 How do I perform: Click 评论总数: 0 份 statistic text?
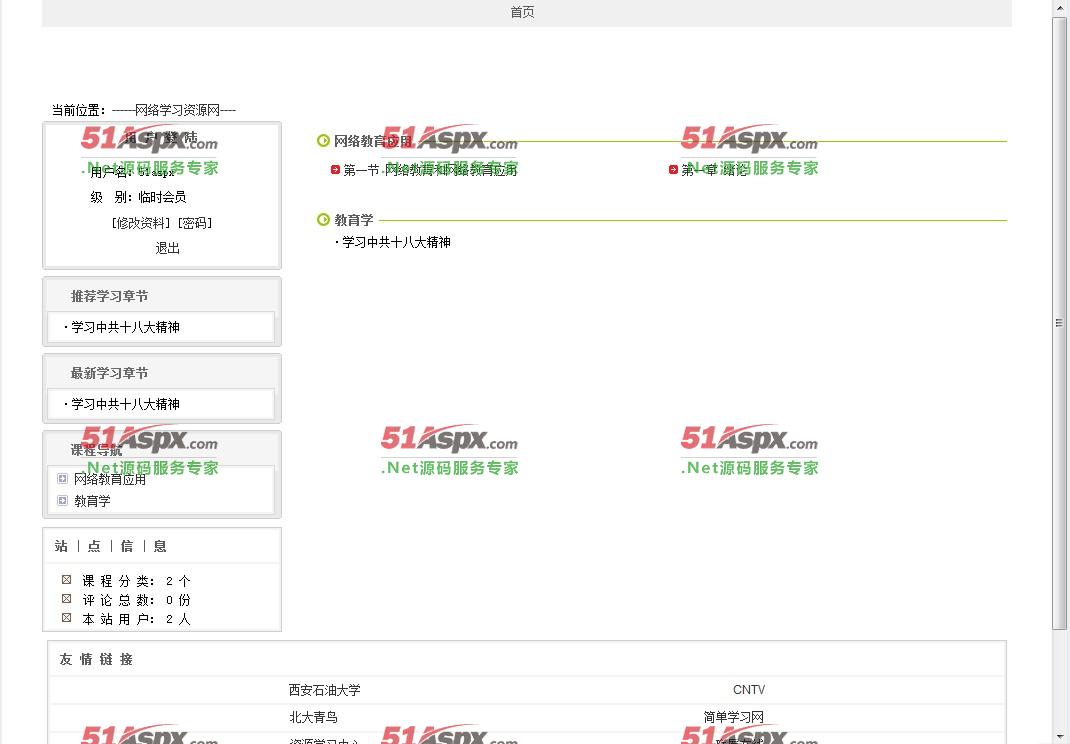pos(136,600)
